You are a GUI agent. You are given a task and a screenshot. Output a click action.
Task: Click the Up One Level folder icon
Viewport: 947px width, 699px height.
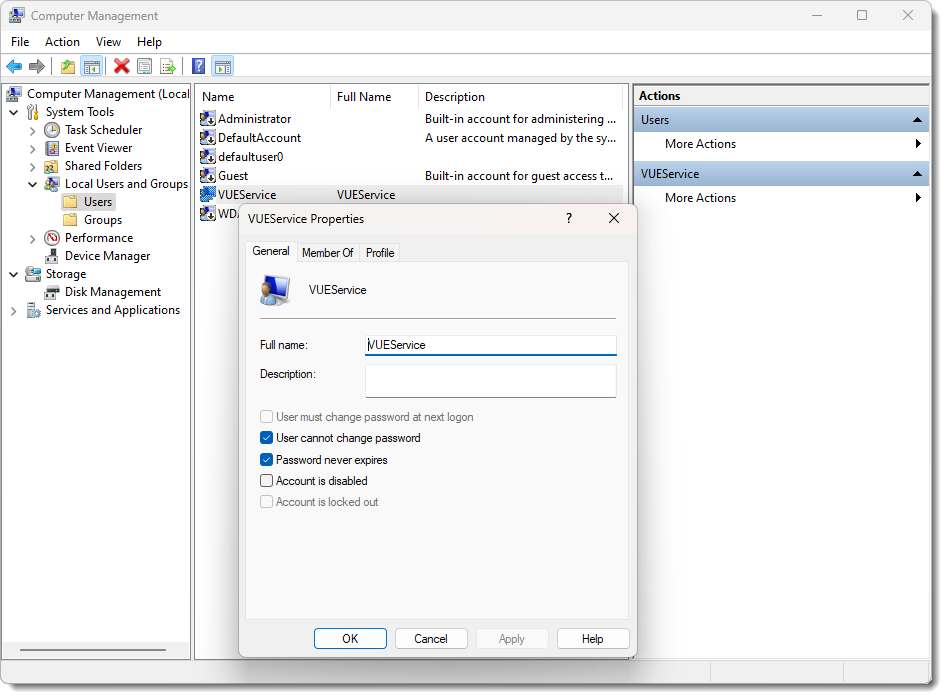point(67,67)
